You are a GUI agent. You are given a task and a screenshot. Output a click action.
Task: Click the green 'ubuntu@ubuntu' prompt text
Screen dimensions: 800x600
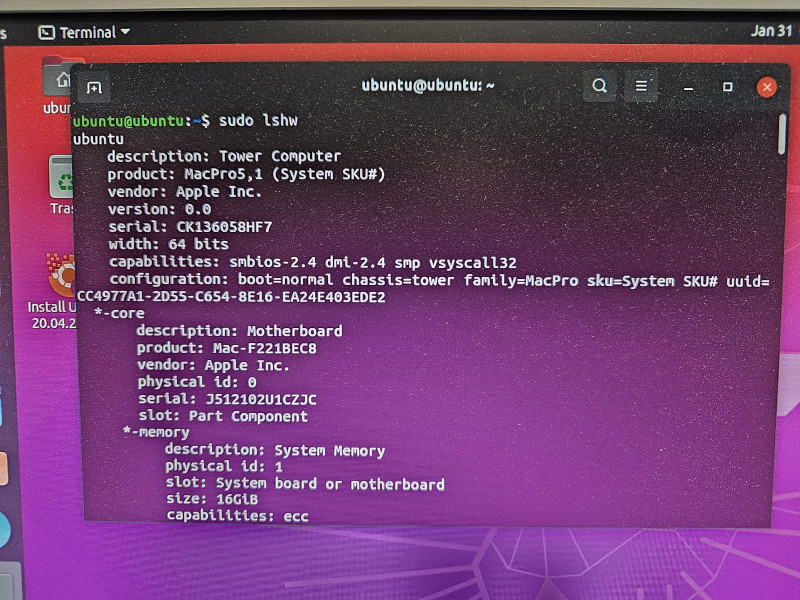click(129, 121)
